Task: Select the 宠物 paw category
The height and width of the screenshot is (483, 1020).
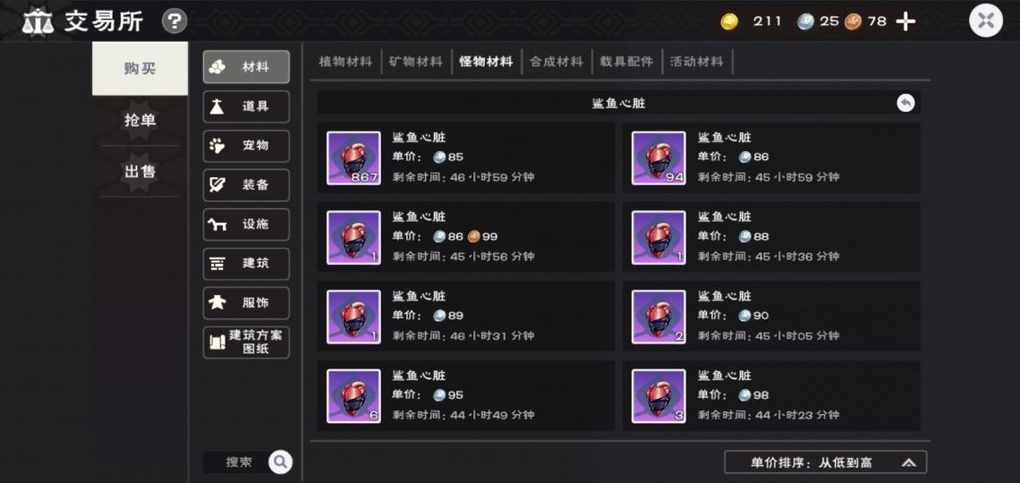Action: [x=246, y=146]
